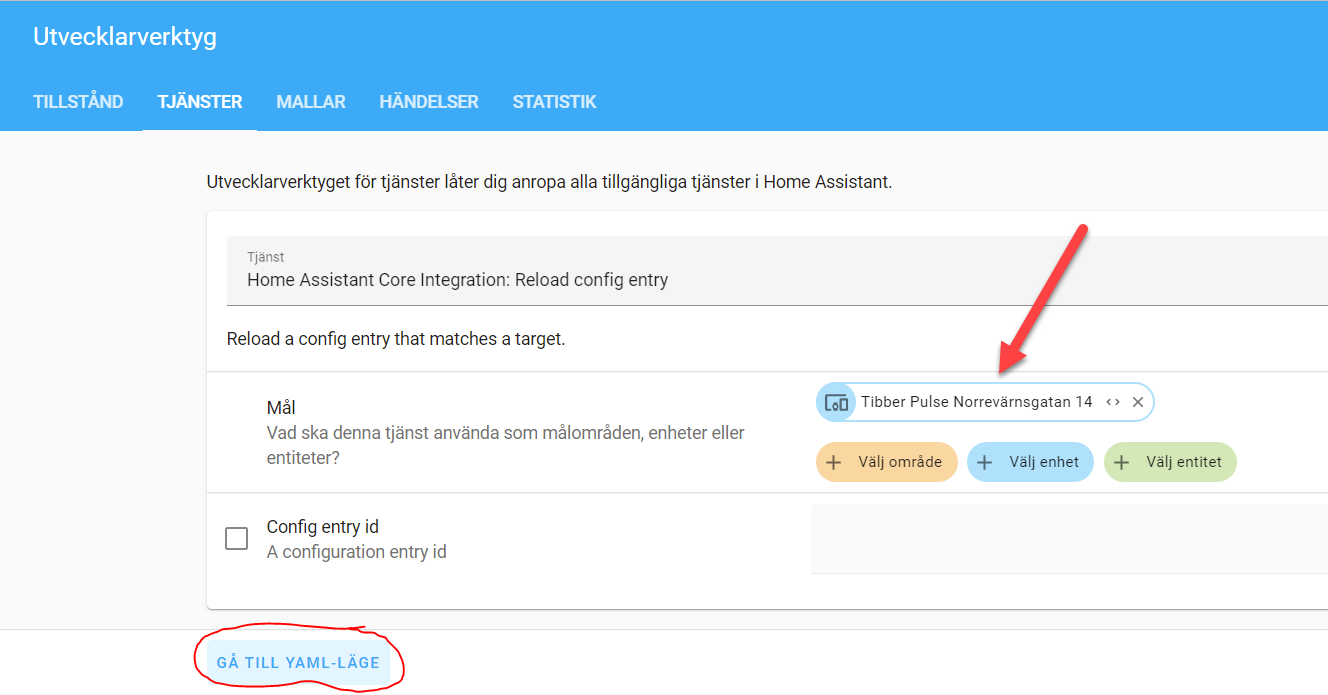The height and width of the screenshot is (695, 1328).
Task: Click the Välj område button
Action: pyautogui.click(x=887, y=463)
